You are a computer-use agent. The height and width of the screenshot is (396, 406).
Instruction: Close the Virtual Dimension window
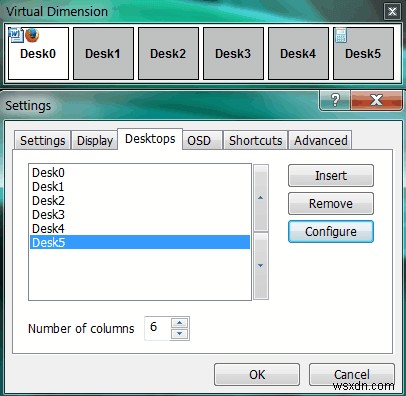tap(392, 12)
